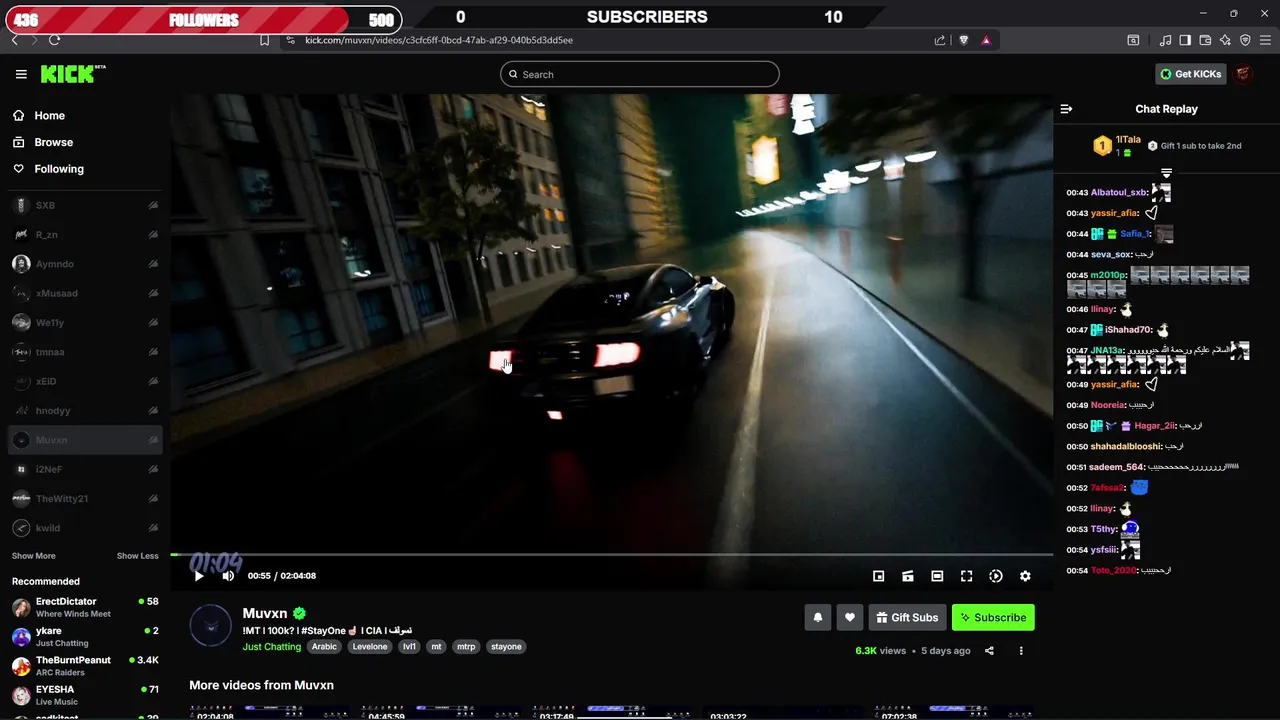Collapse the Chat Replay panel
The image size is (1280, 720).
(1066, 109)
